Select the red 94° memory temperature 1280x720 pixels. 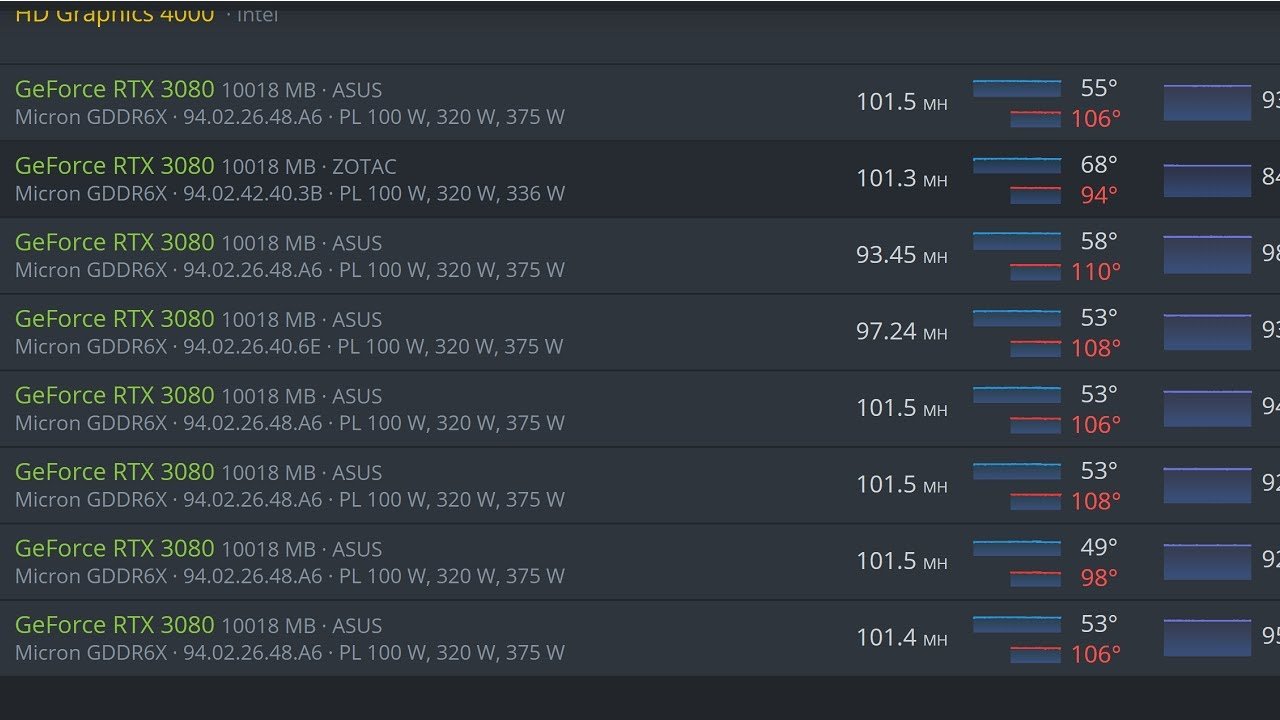(1099, 195)
